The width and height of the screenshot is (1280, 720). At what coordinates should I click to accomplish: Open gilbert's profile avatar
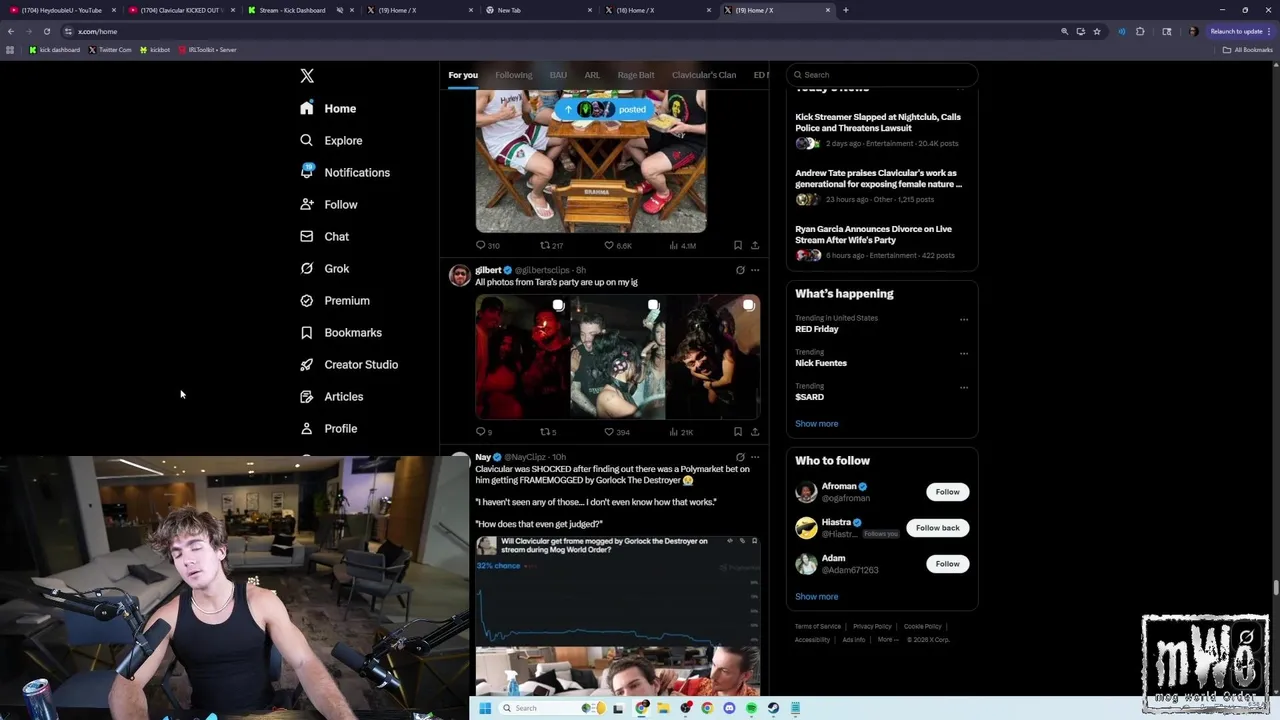pyautogui.click(x=459, y=276)
